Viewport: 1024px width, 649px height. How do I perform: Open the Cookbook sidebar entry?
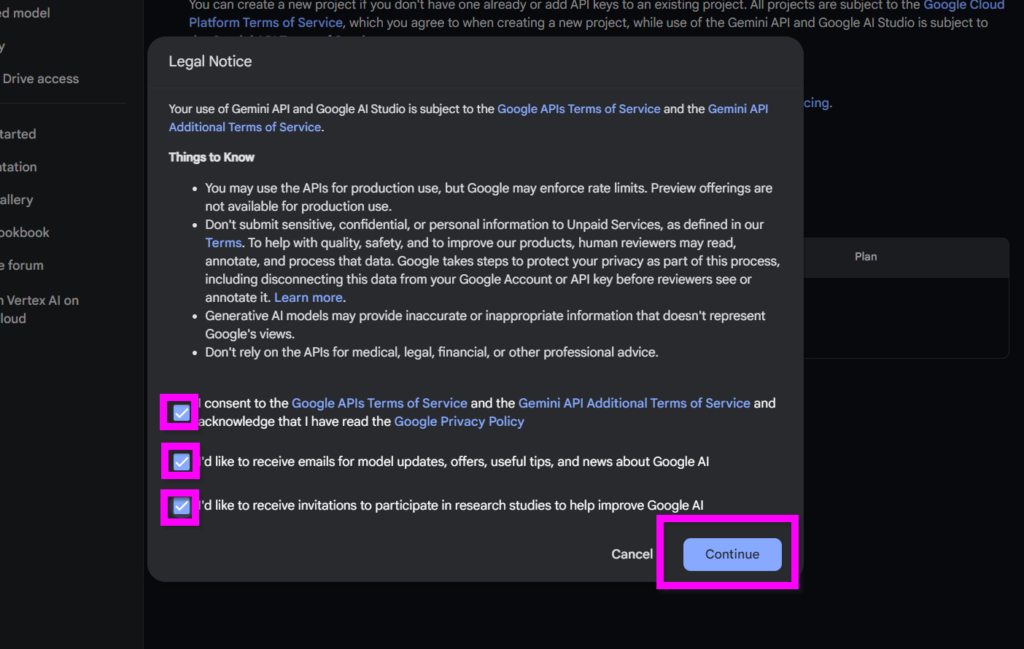[x=25, y=233]
